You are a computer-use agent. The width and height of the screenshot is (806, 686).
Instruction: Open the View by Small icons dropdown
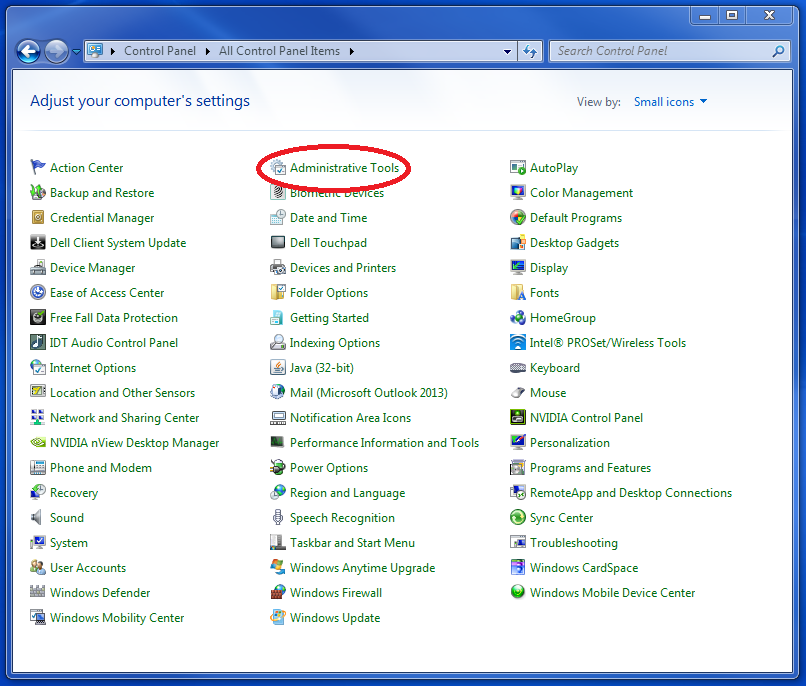pyautogui.click(x=670, y=102)
